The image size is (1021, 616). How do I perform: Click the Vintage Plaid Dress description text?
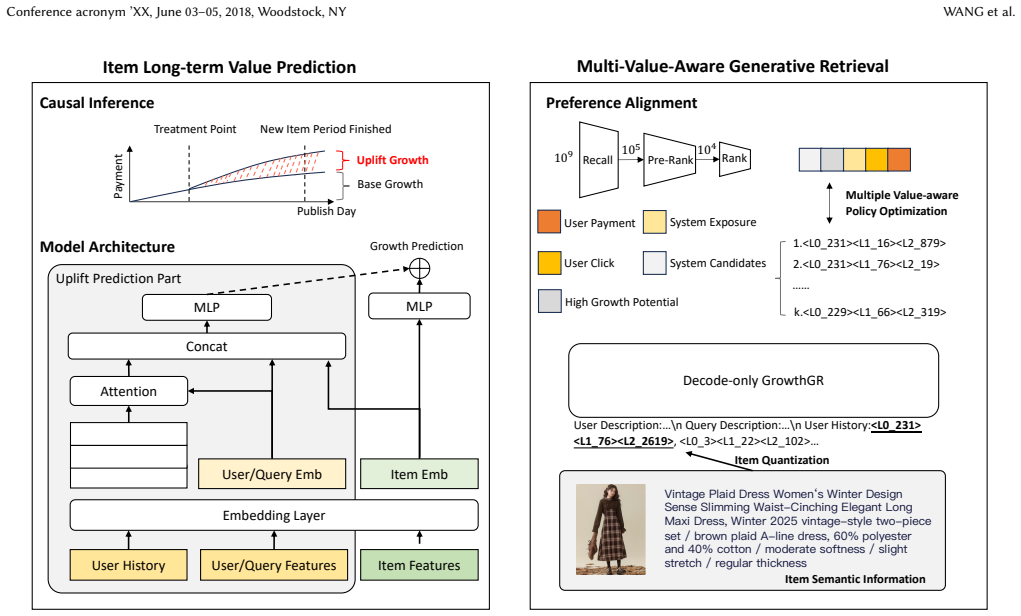pos(798,528)
